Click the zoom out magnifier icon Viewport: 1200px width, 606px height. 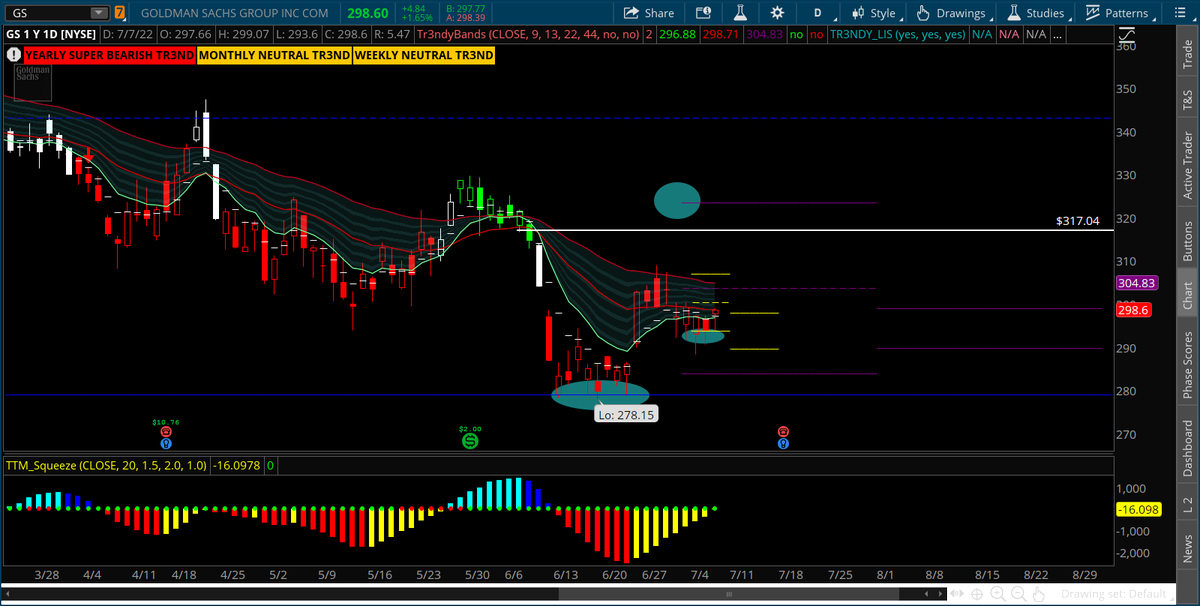(x=1019, y=594)
